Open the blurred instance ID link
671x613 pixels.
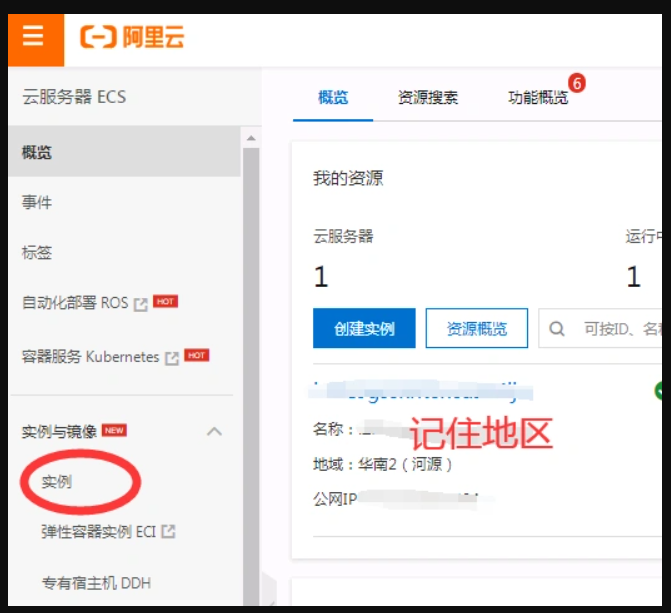pos(420,391)
